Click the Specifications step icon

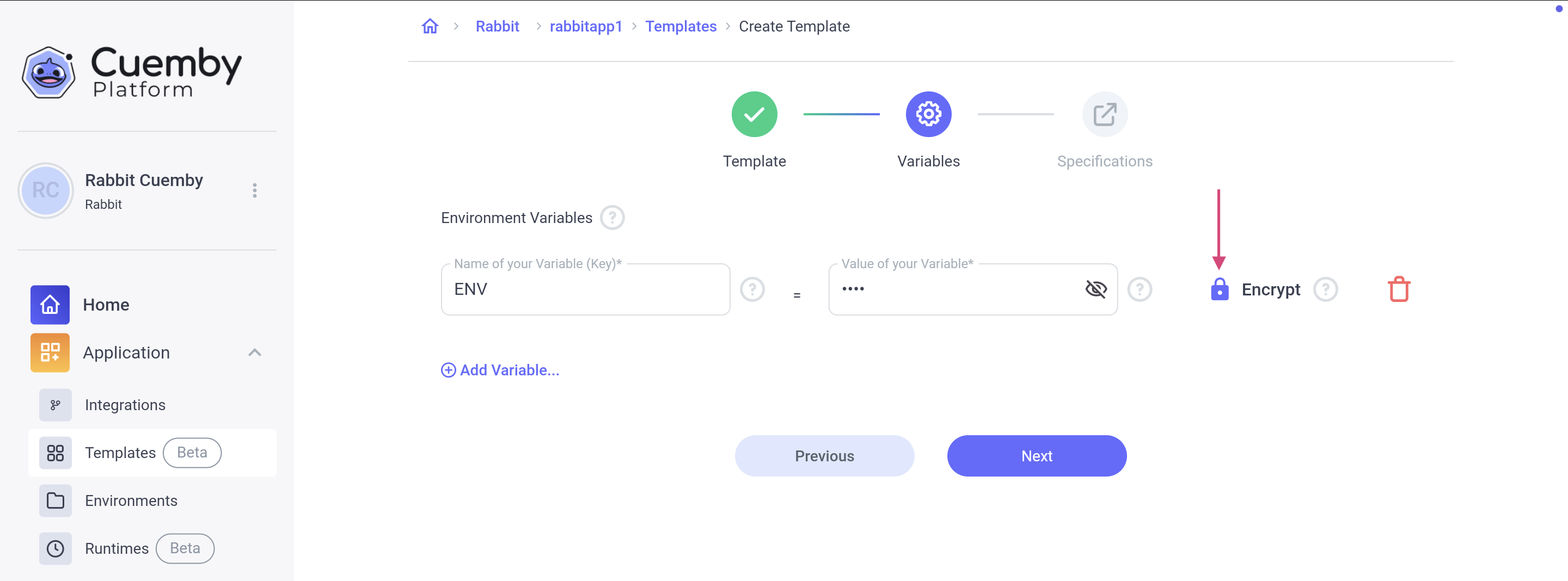tap(1105, 113)
